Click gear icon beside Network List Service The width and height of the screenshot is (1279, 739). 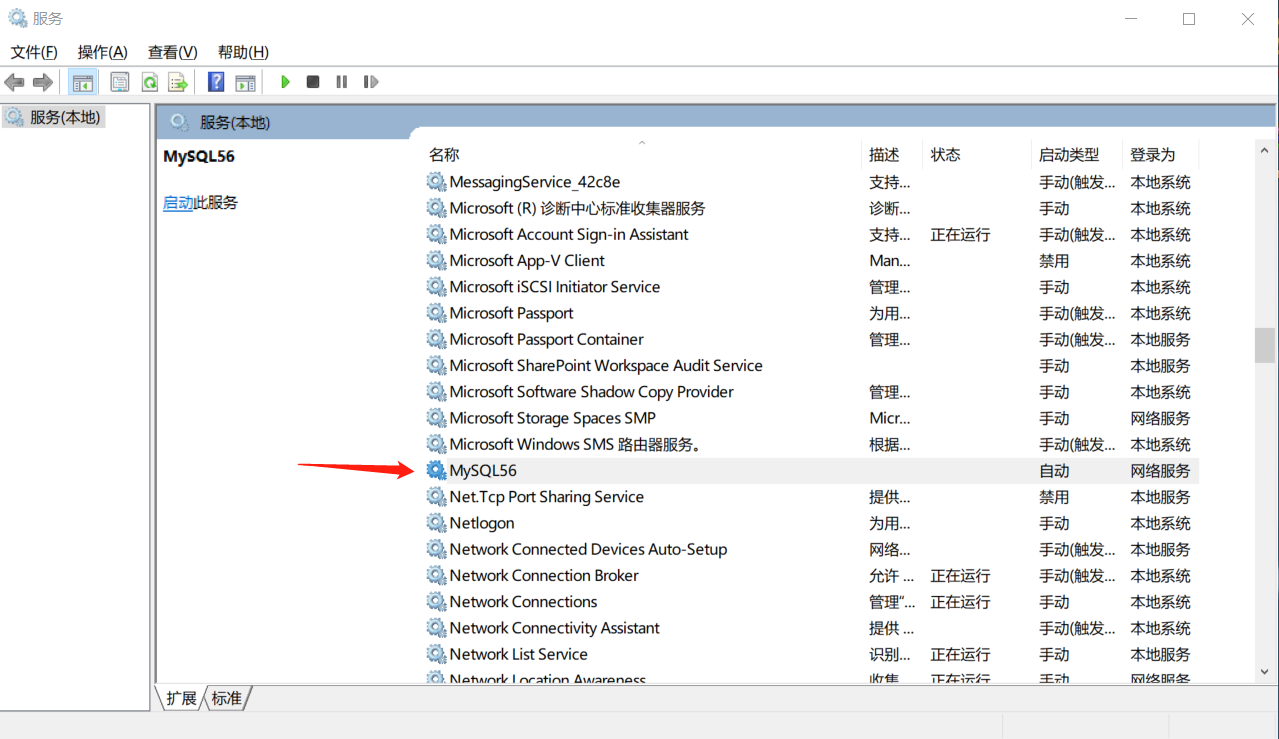(x=436, y=654)
